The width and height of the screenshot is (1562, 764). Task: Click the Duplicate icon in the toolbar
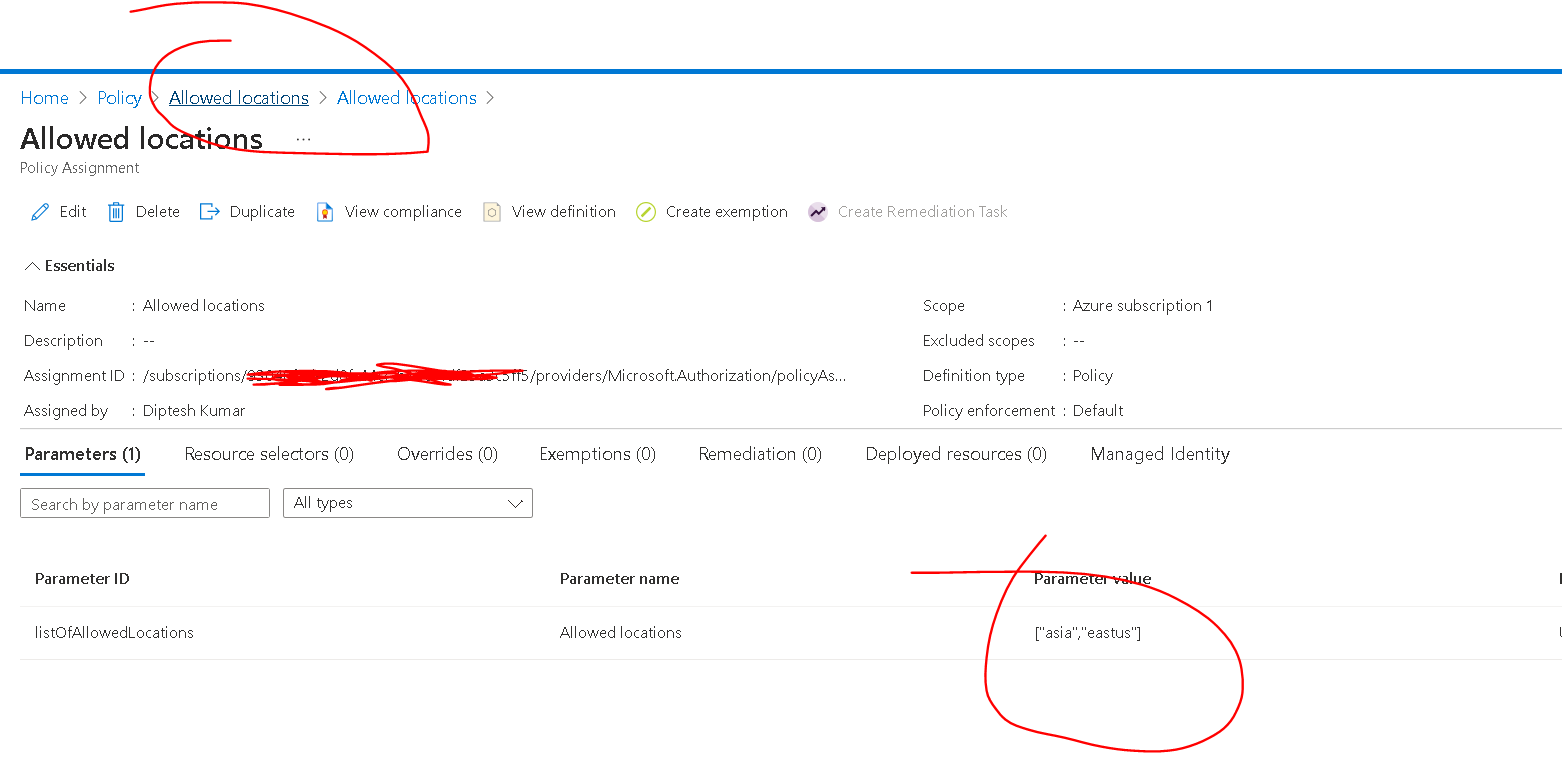[x=209, y=211]
